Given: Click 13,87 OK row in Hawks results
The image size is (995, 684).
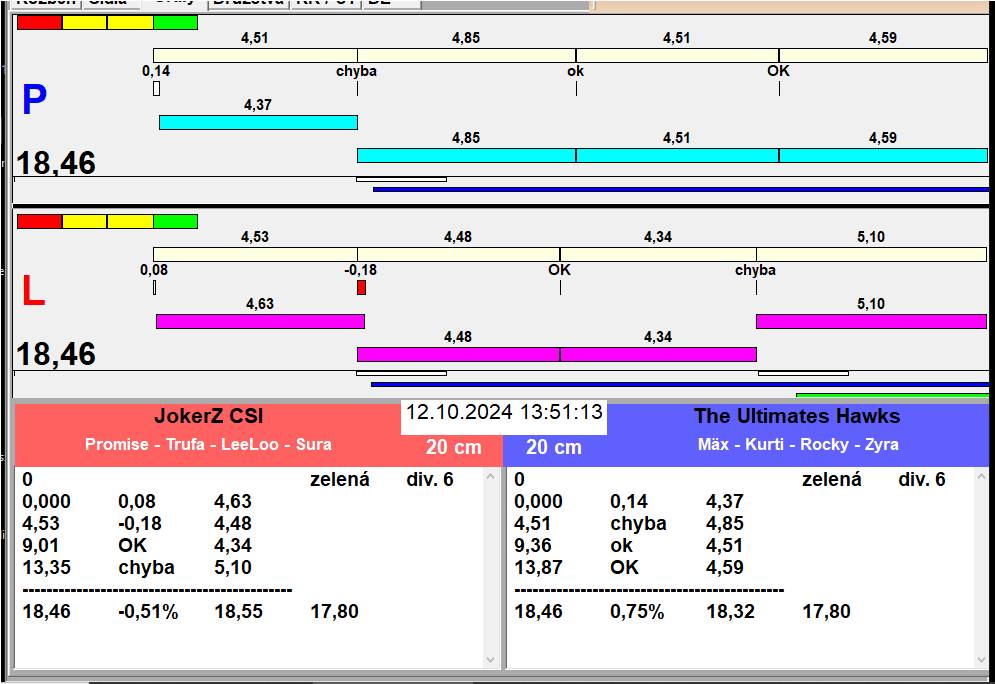Looking at the screenshot, I should coord(629,567).
